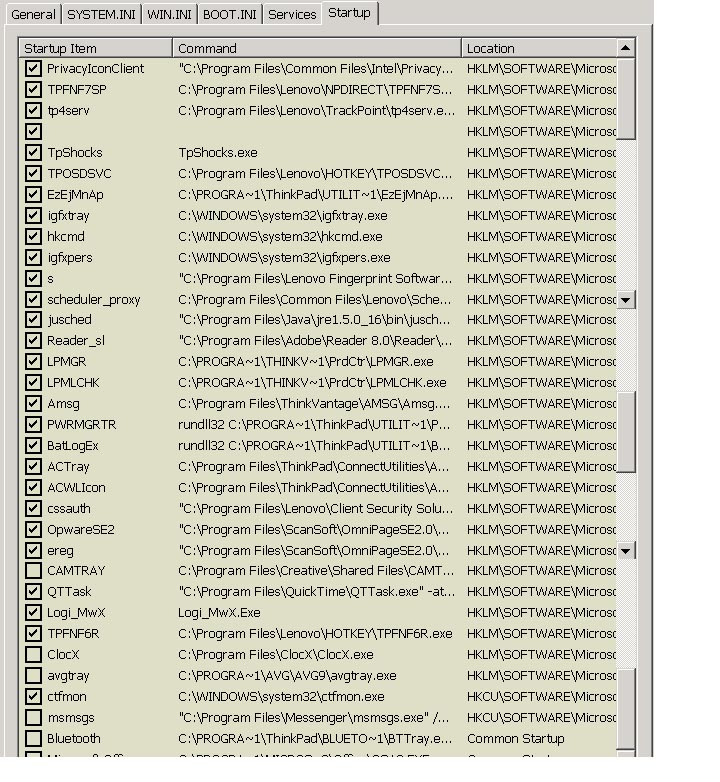Select the cssauth item name
This screenshot has height=782, width=720.
(69, 509)
